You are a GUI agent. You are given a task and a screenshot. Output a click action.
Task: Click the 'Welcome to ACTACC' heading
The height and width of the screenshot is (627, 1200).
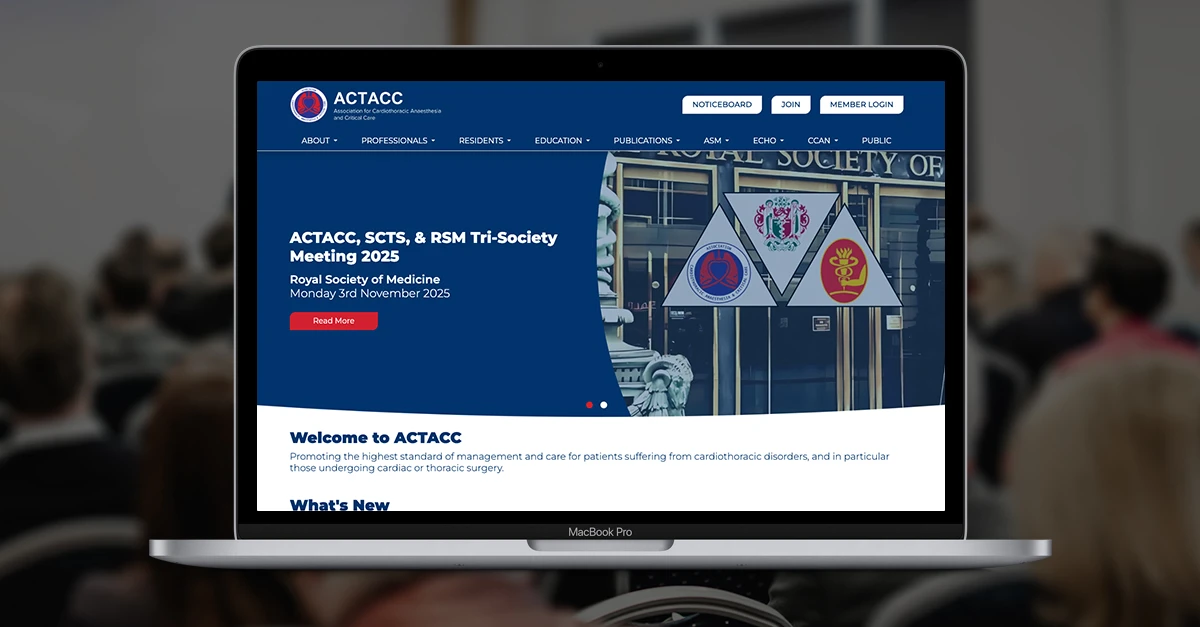(x=376, y=438)
